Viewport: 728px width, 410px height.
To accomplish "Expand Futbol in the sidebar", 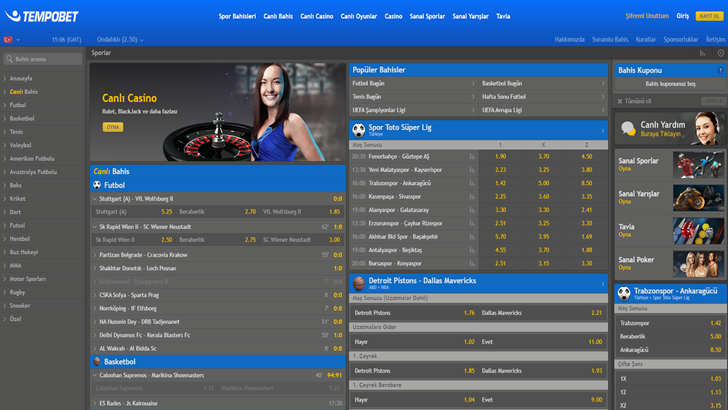I will pos(43,105).
